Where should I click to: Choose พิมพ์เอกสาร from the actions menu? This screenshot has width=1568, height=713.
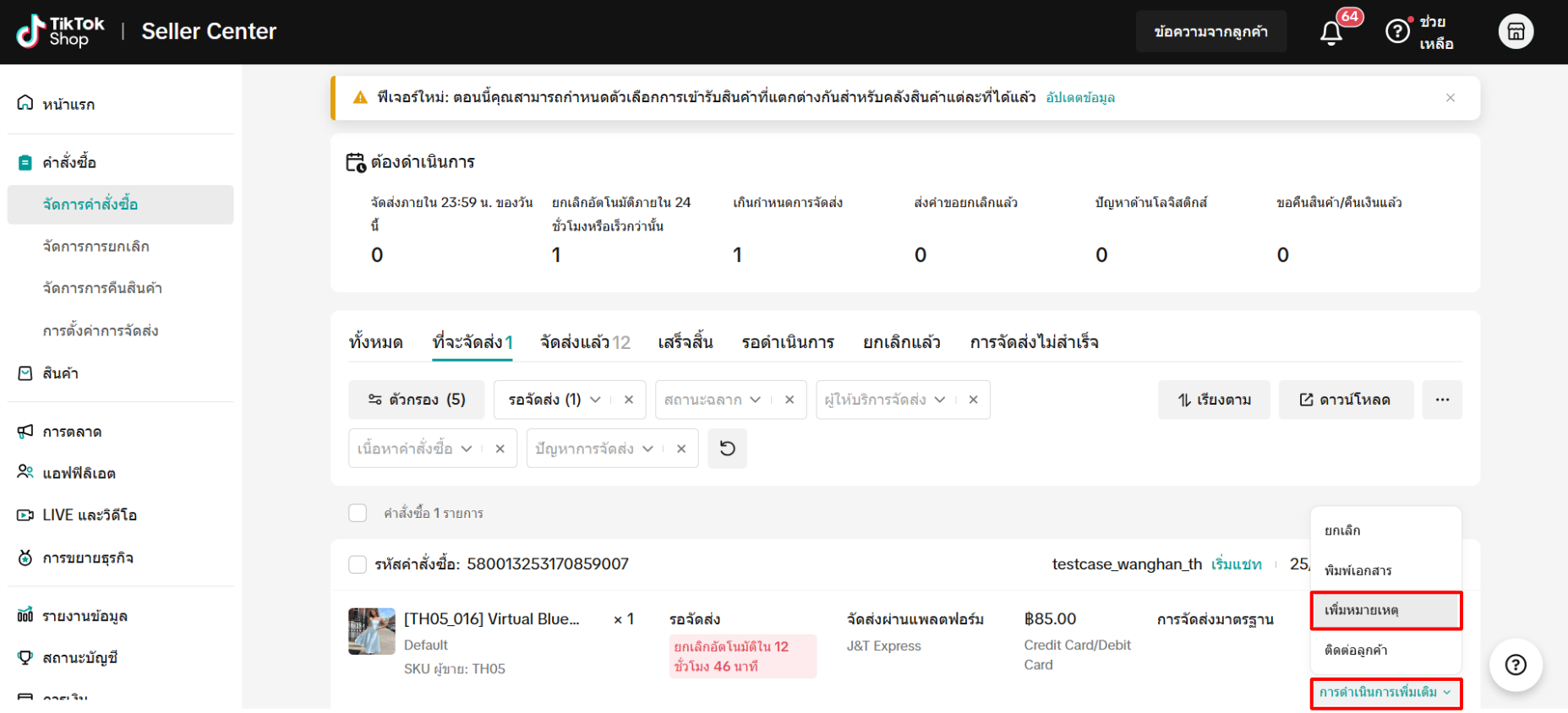coord(1385,570)
